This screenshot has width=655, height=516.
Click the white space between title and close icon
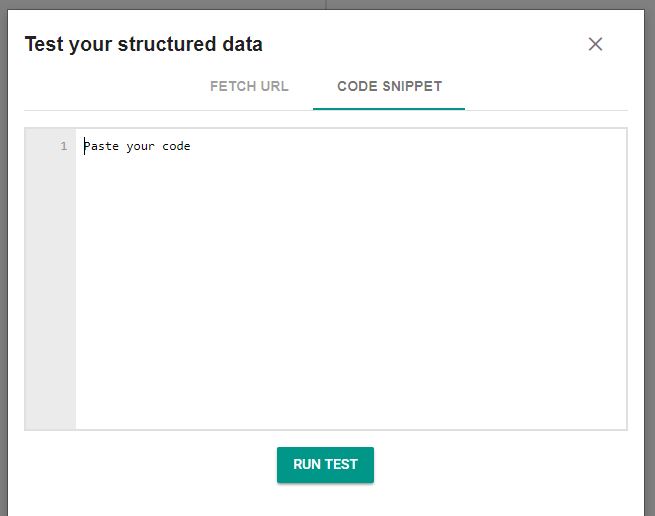point(424,44)
